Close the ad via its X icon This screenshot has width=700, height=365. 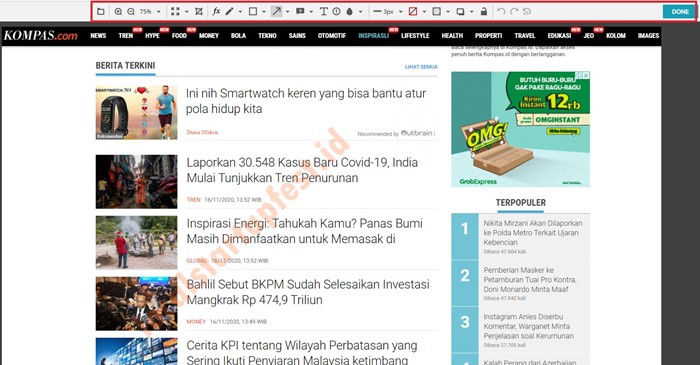tap(586, 75)
